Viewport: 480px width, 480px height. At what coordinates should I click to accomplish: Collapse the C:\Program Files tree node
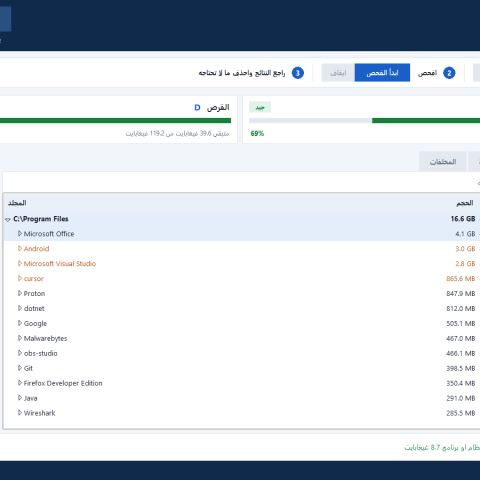point(8,219)
